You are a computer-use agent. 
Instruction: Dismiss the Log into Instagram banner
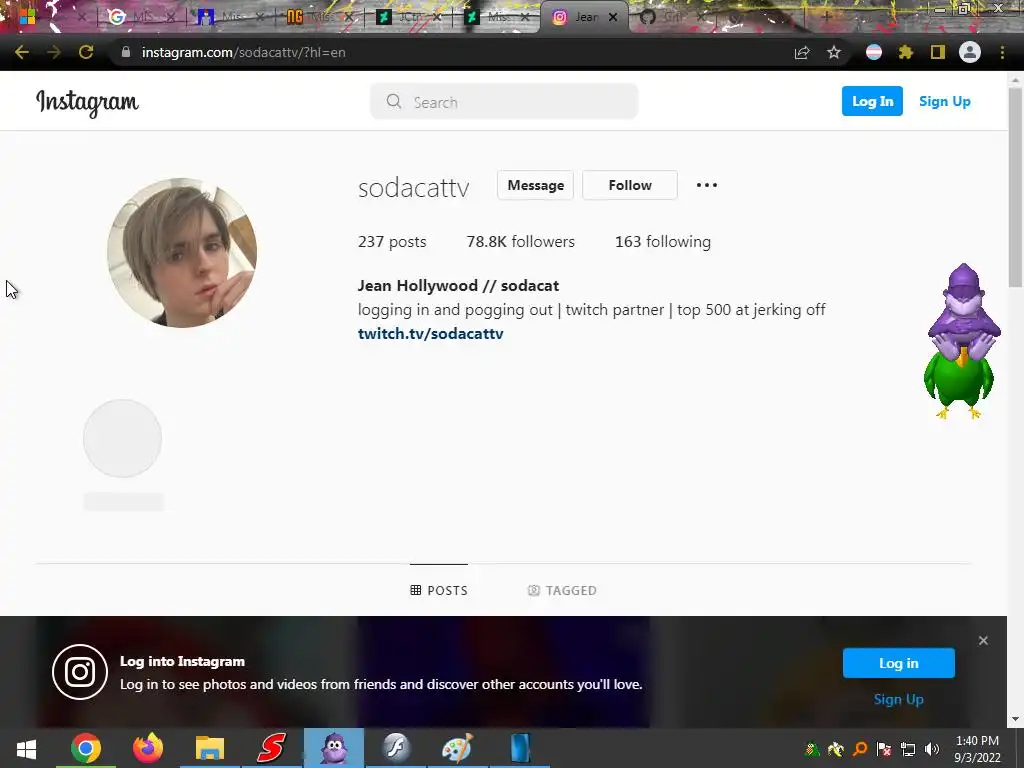click(x=983, y=641)
